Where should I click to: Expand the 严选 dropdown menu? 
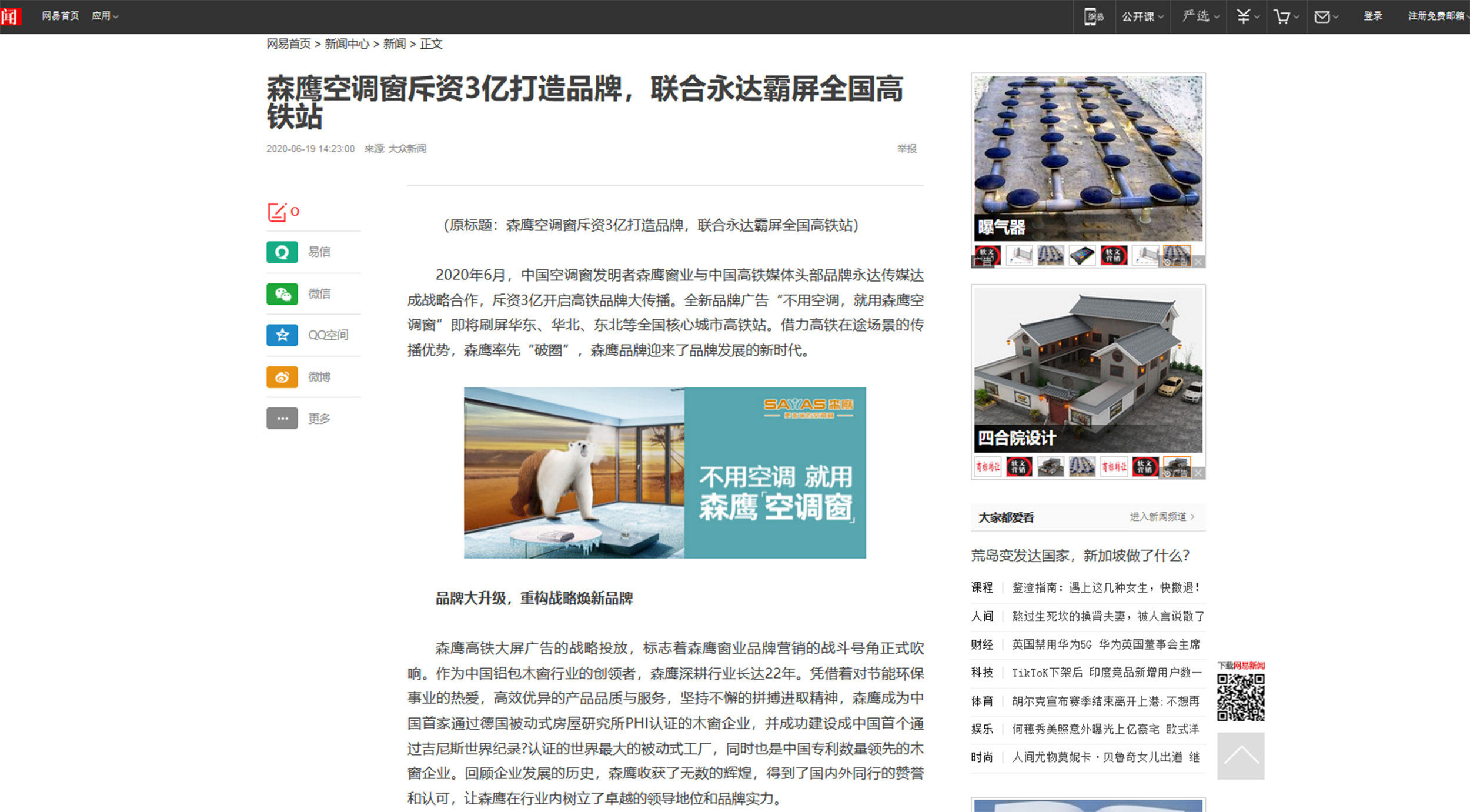click(1200, 16)
